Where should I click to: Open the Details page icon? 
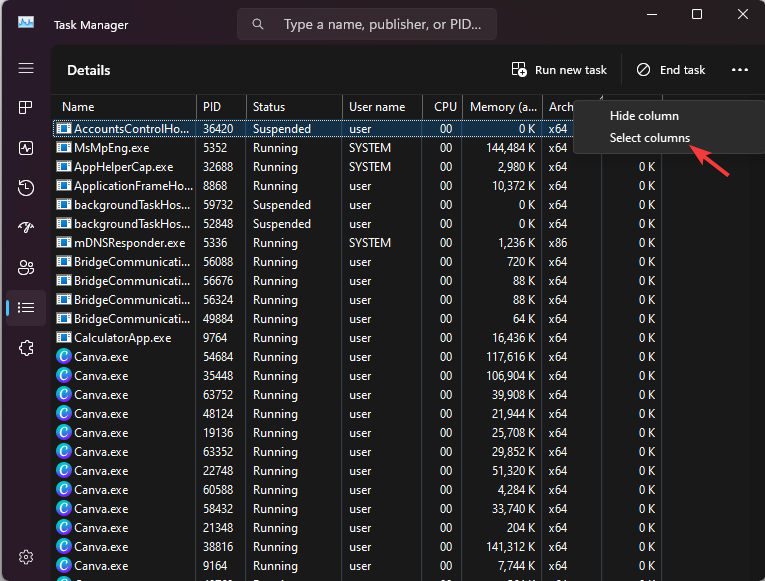[26, 308]
